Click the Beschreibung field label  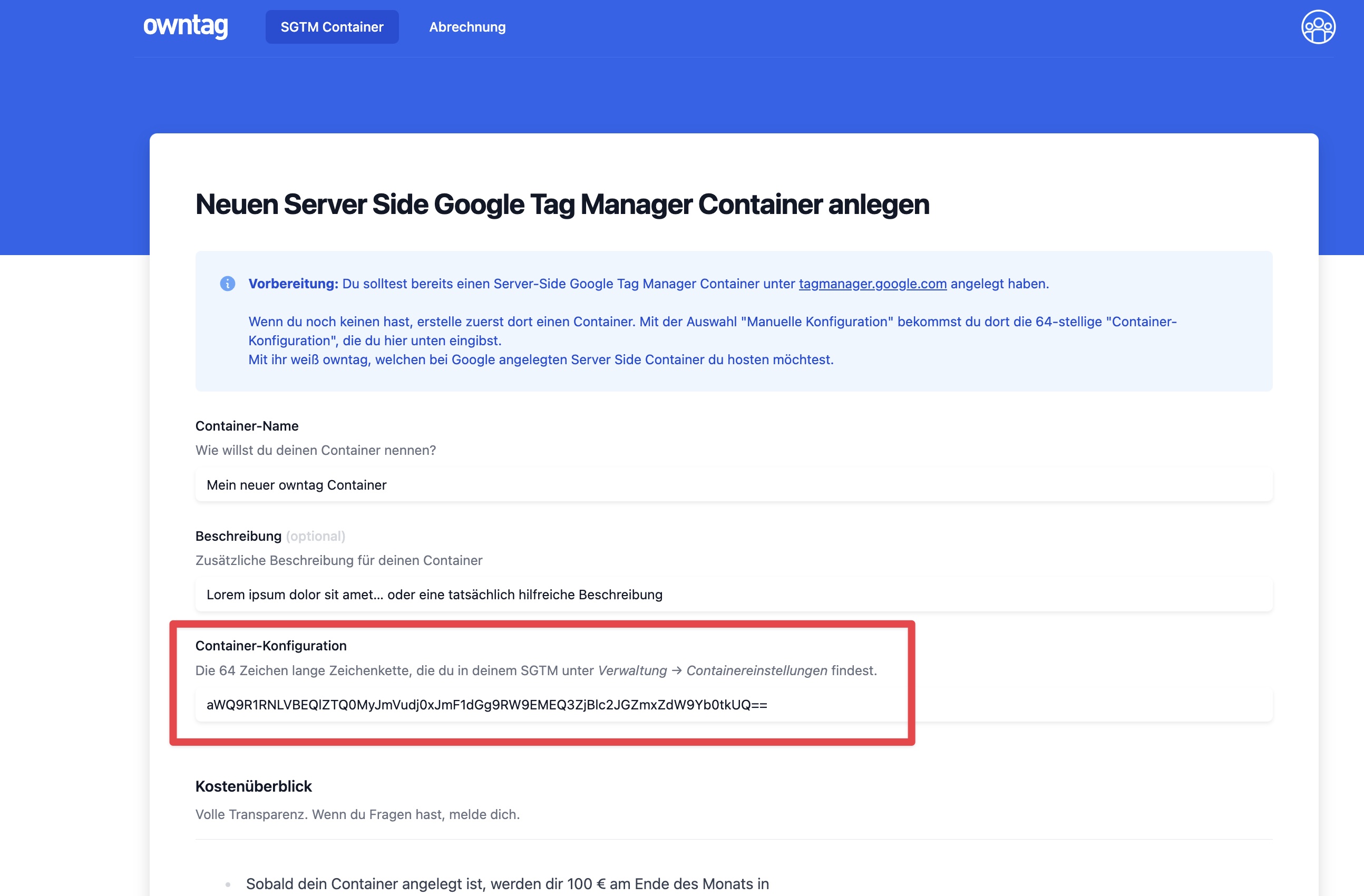pyautogui.click(x=238, y=536)
